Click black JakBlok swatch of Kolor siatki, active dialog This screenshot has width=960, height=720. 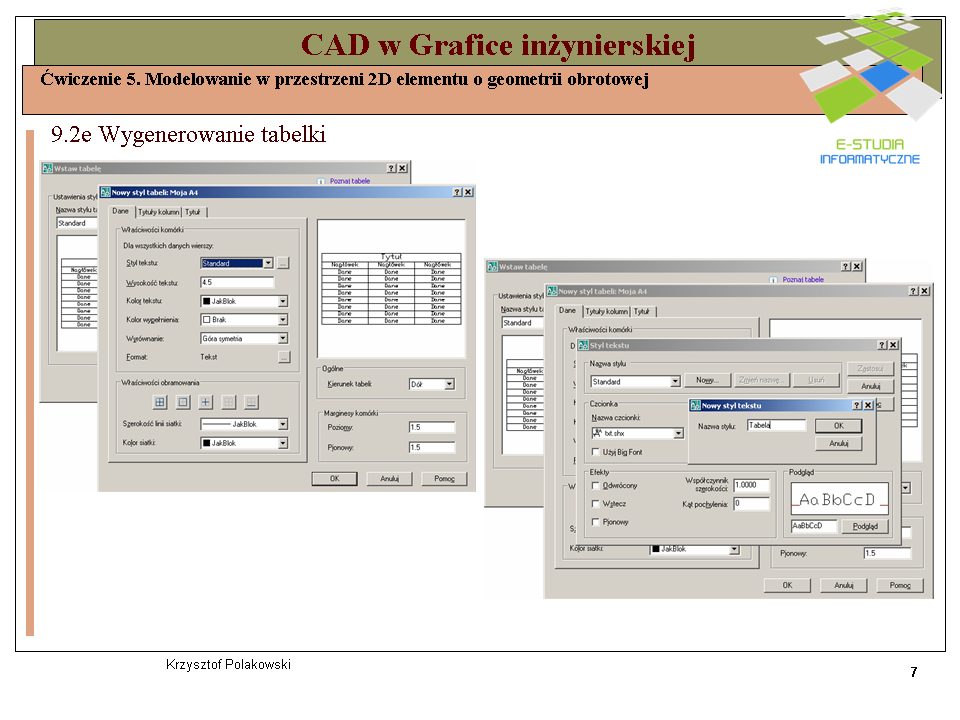(x=206, y=443)
